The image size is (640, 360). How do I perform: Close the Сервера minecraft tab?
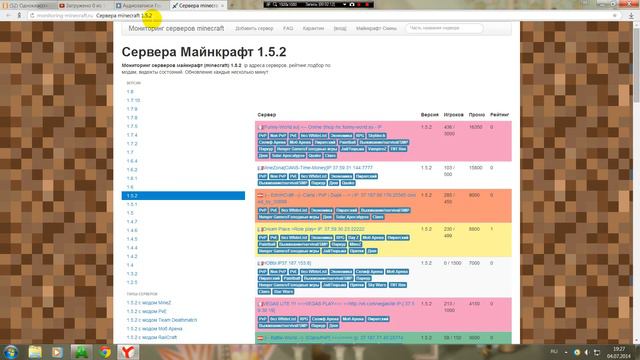point(222,6)
